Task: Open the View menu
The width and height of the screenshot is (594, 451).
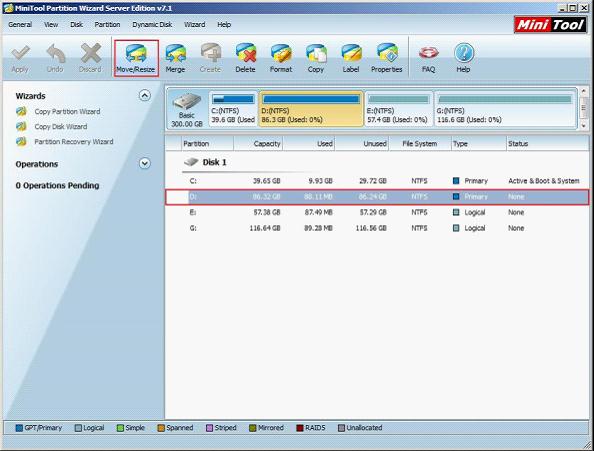Action: tap(51, 25)
